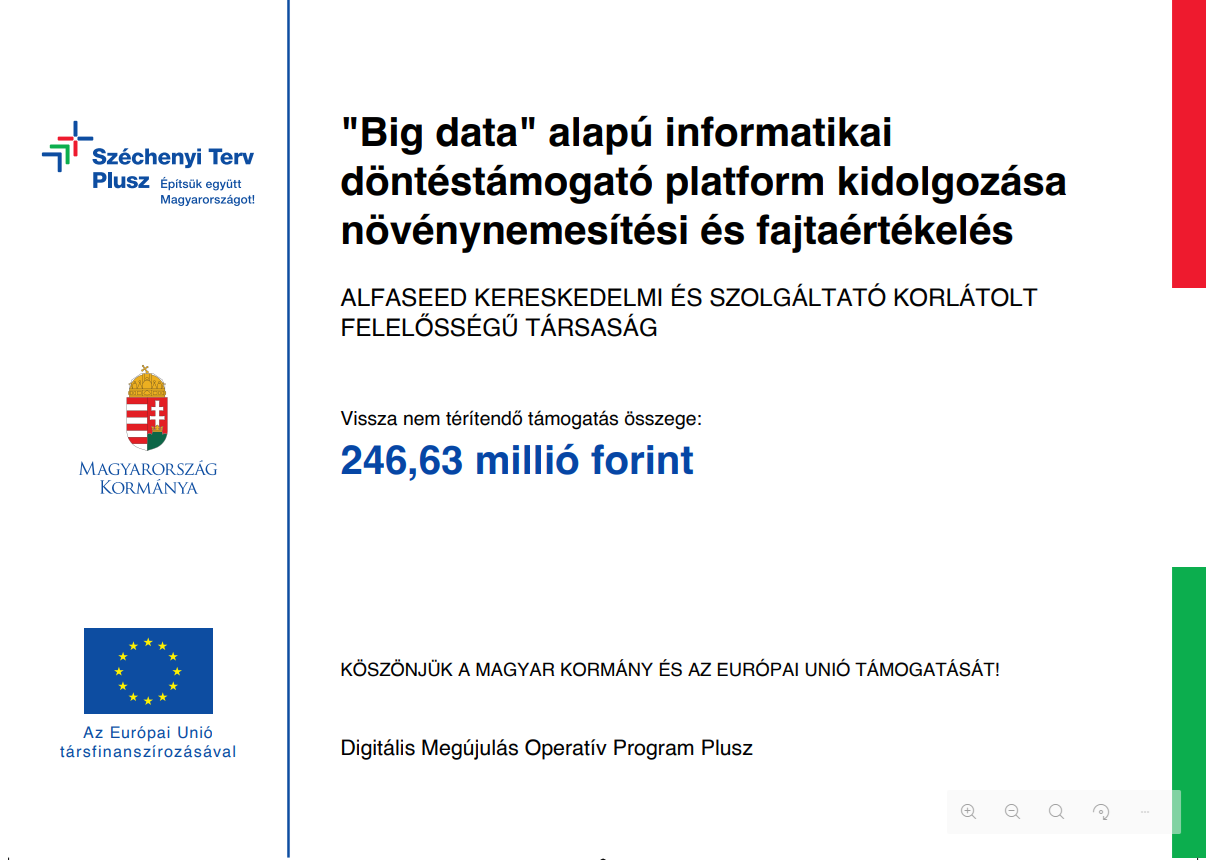Click the Széchenyi Terv Plusz cross logo
This screenshot has width=1206, height=860.
(64, 147)
